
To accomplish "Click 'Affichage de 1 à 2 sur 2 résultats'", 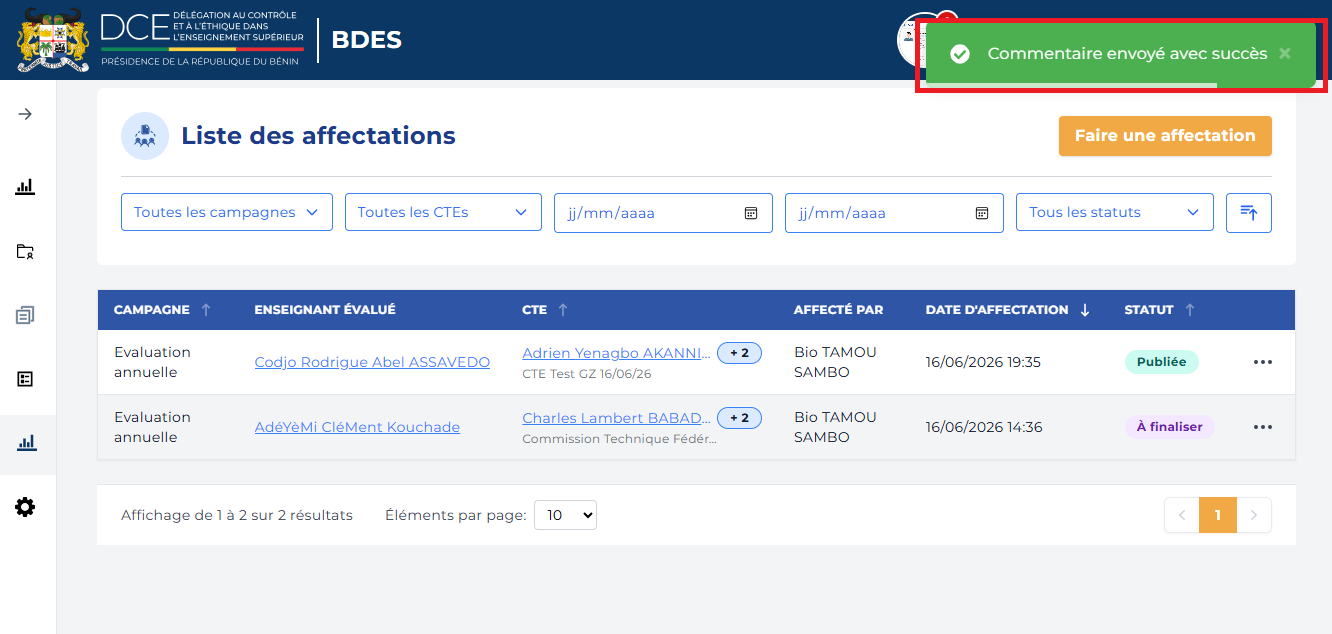I will tap(237, 515).
